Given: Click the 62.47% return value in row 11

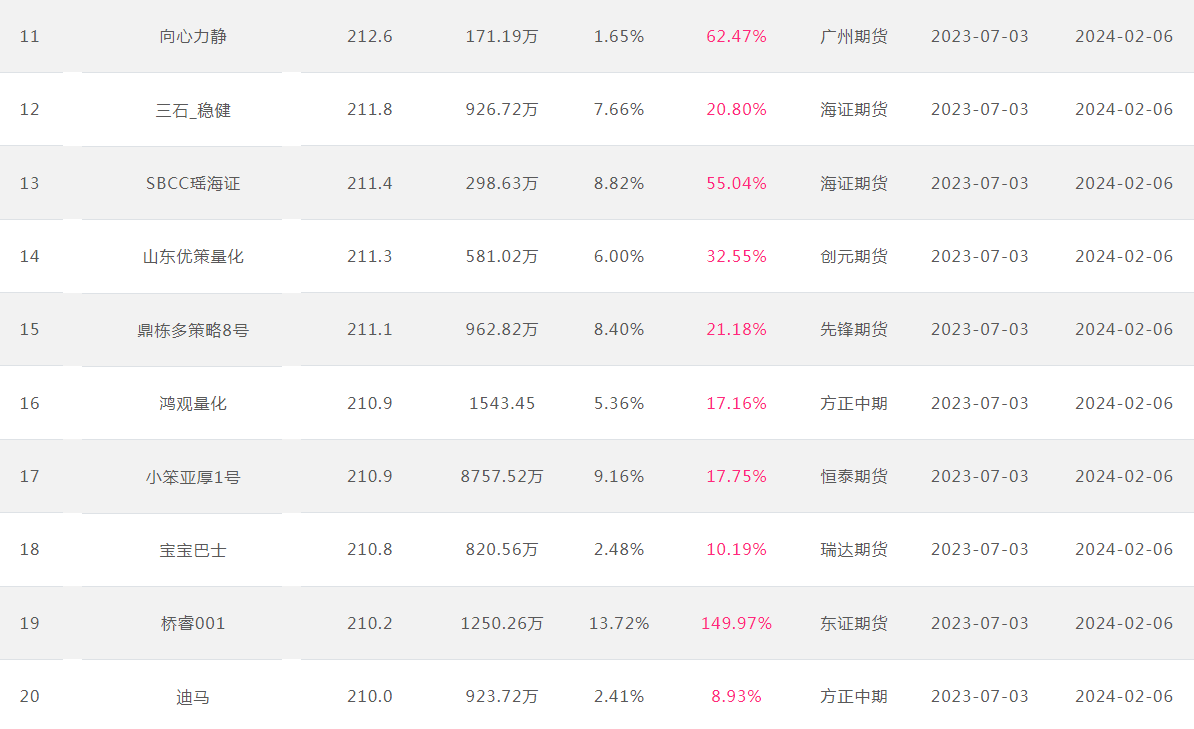Looking at the screenshot, I should click(736, 37).
